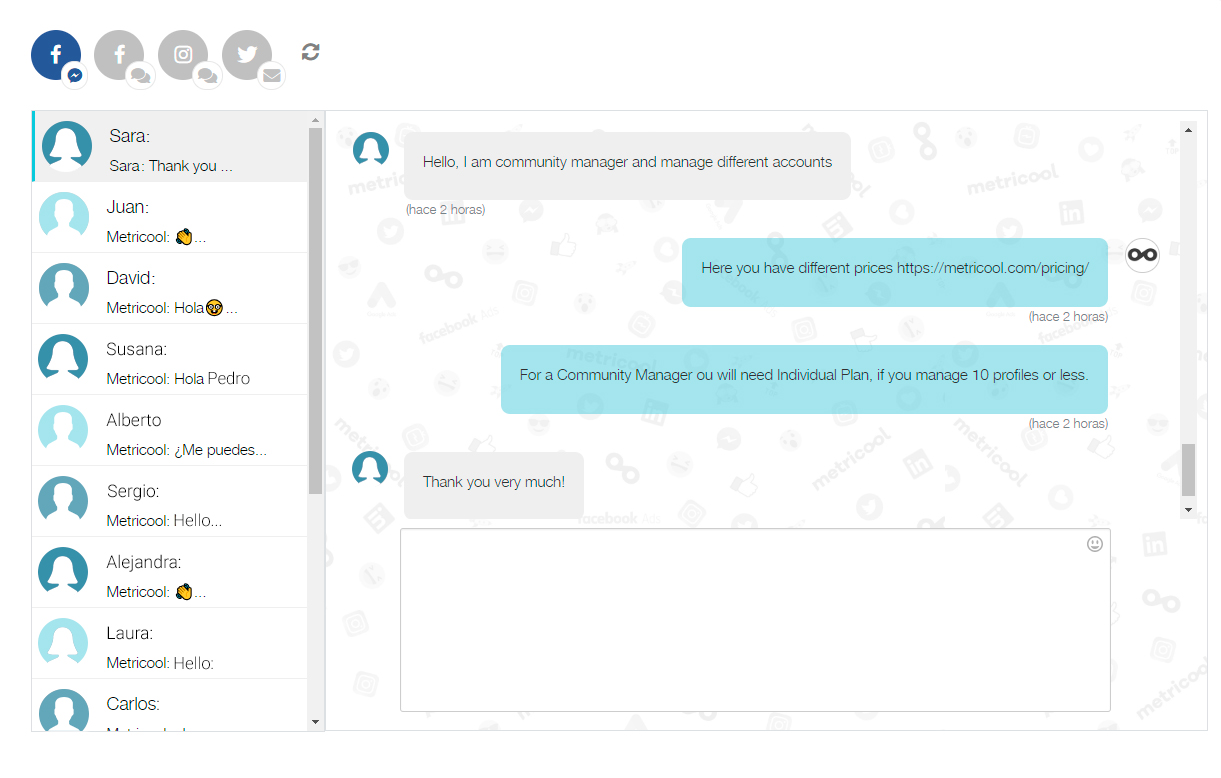Image resolution: width=1221 pixels, height=778 pixels.
Task: Click conversation list scrollbar down arrow
Action: click(x=316, y=721)
